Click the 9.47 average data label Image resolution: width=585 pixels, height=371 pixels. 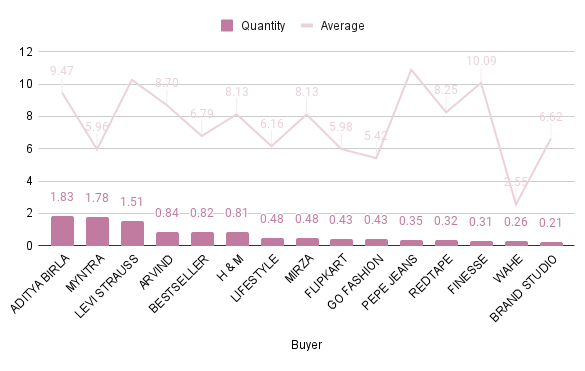pos(62,71)
